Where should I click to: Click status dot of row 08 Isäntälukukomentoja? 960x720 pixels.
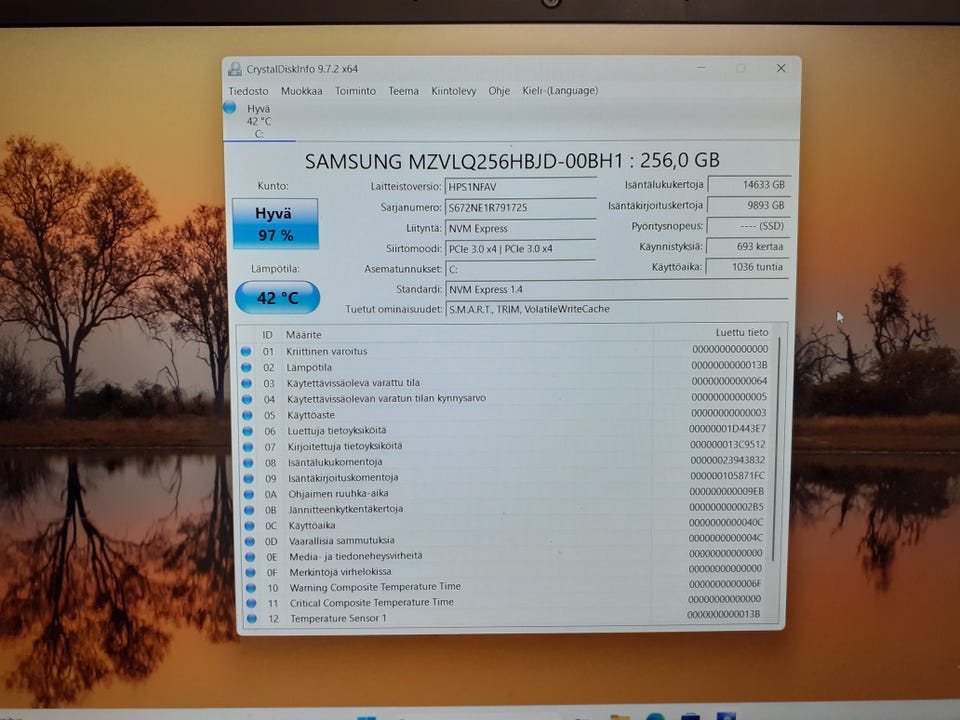248,463
